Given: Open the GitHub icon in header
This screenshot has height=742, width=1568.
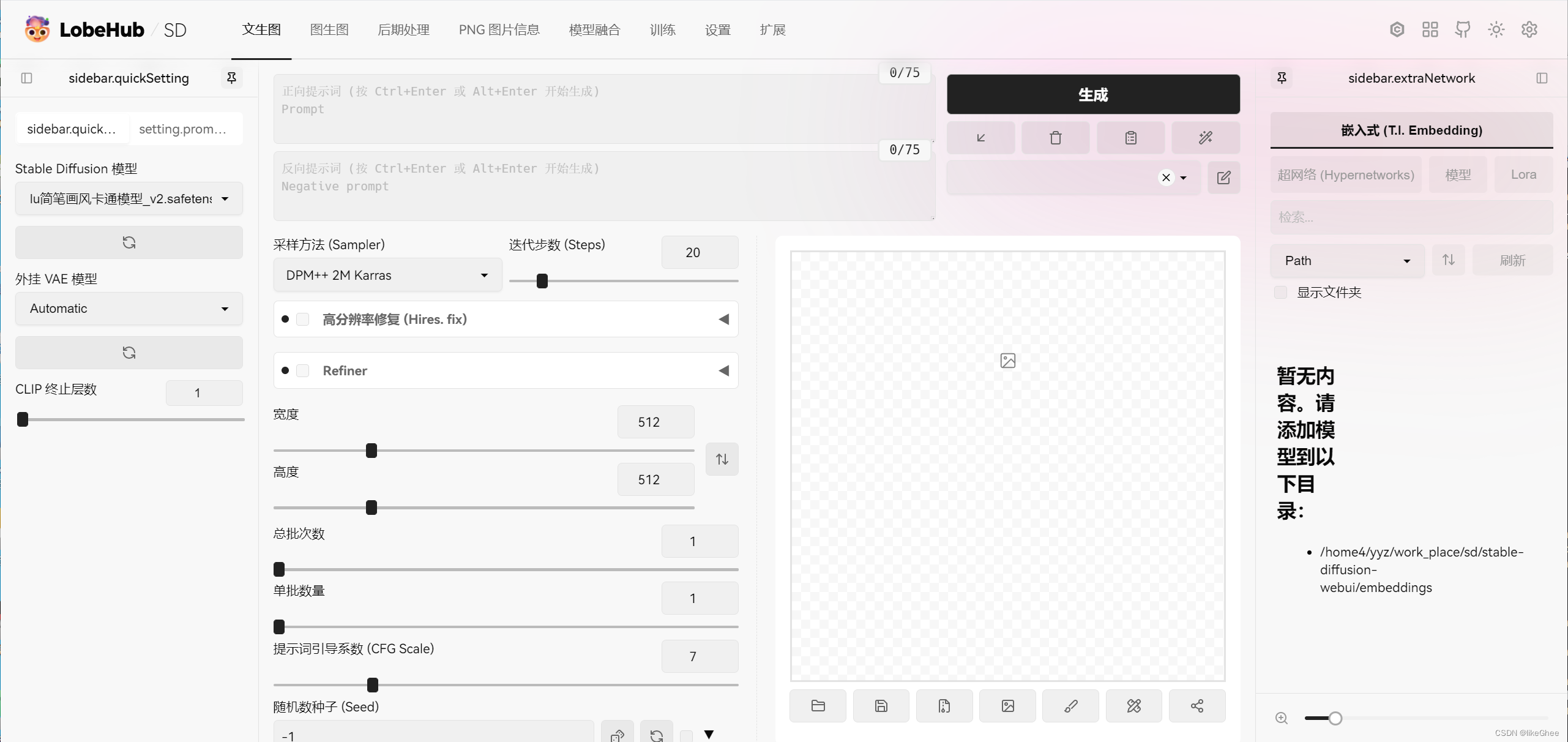Looking at the screenshot, I should [1463, 29].
